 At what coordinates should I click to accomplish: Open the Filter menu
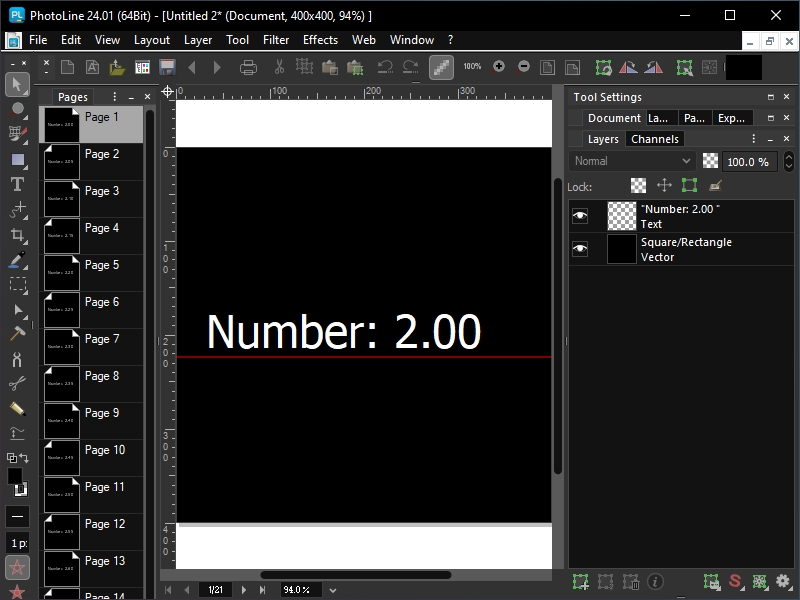276,40
